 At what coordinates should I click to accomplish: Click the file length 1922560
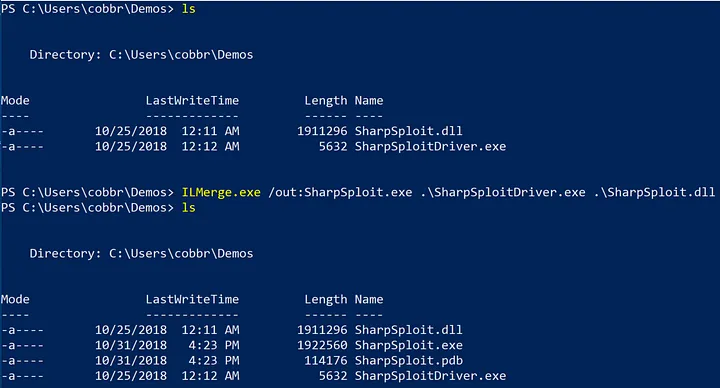tap(322, 345)
